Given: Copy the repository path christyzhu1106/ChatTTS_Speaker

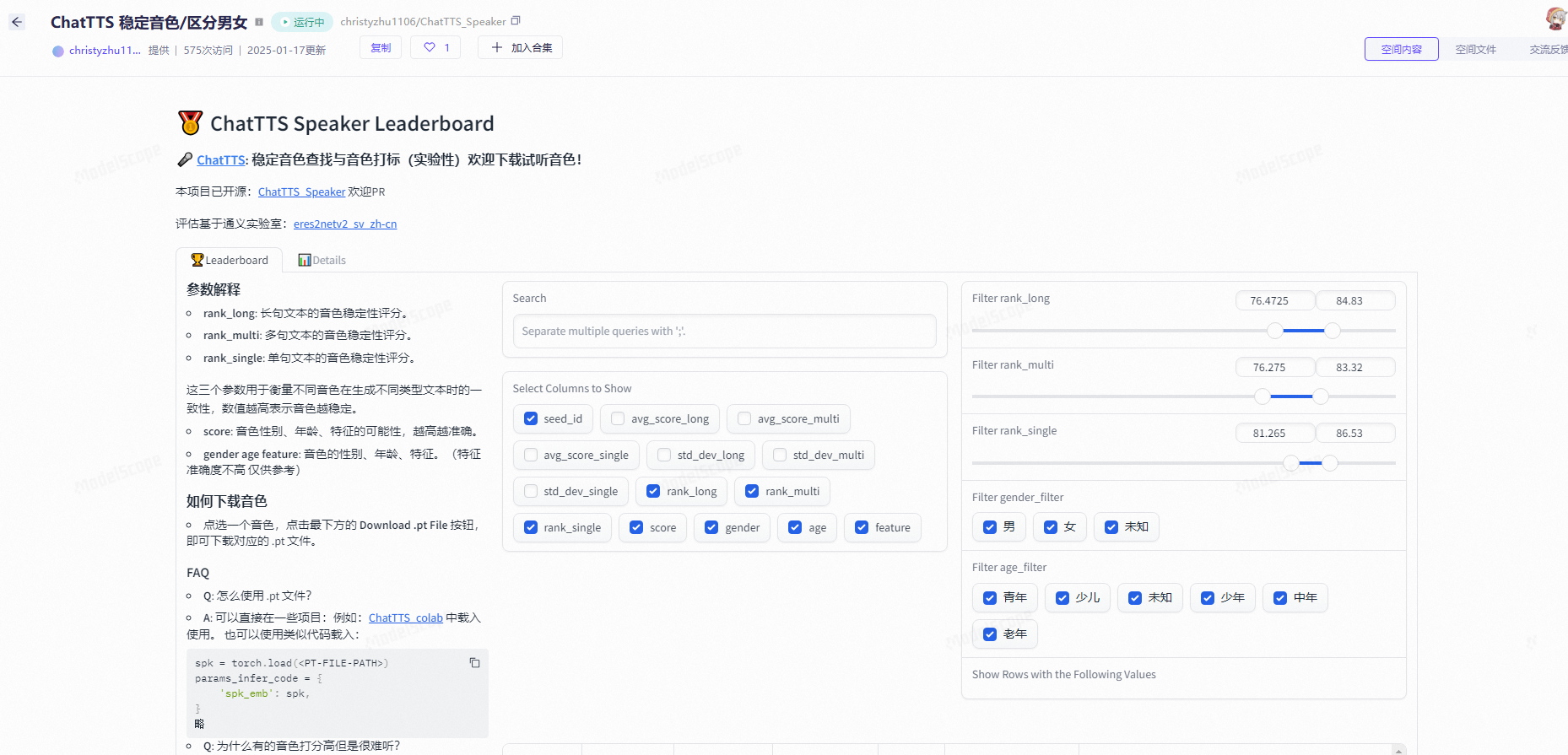Looking at the screenshot, I should click(x=516, y=21).
